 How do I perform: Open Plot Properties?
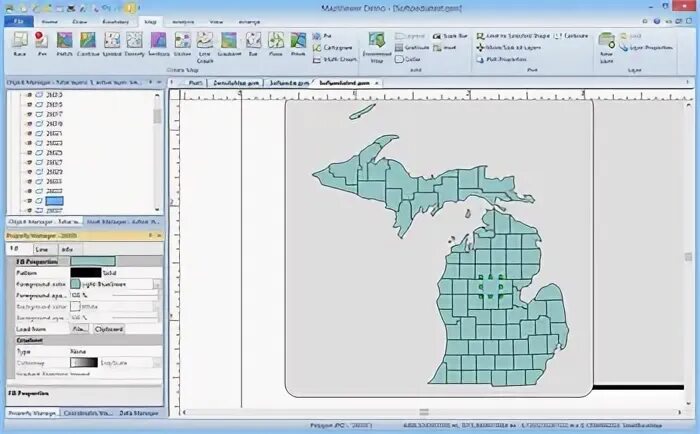point(501,59)
